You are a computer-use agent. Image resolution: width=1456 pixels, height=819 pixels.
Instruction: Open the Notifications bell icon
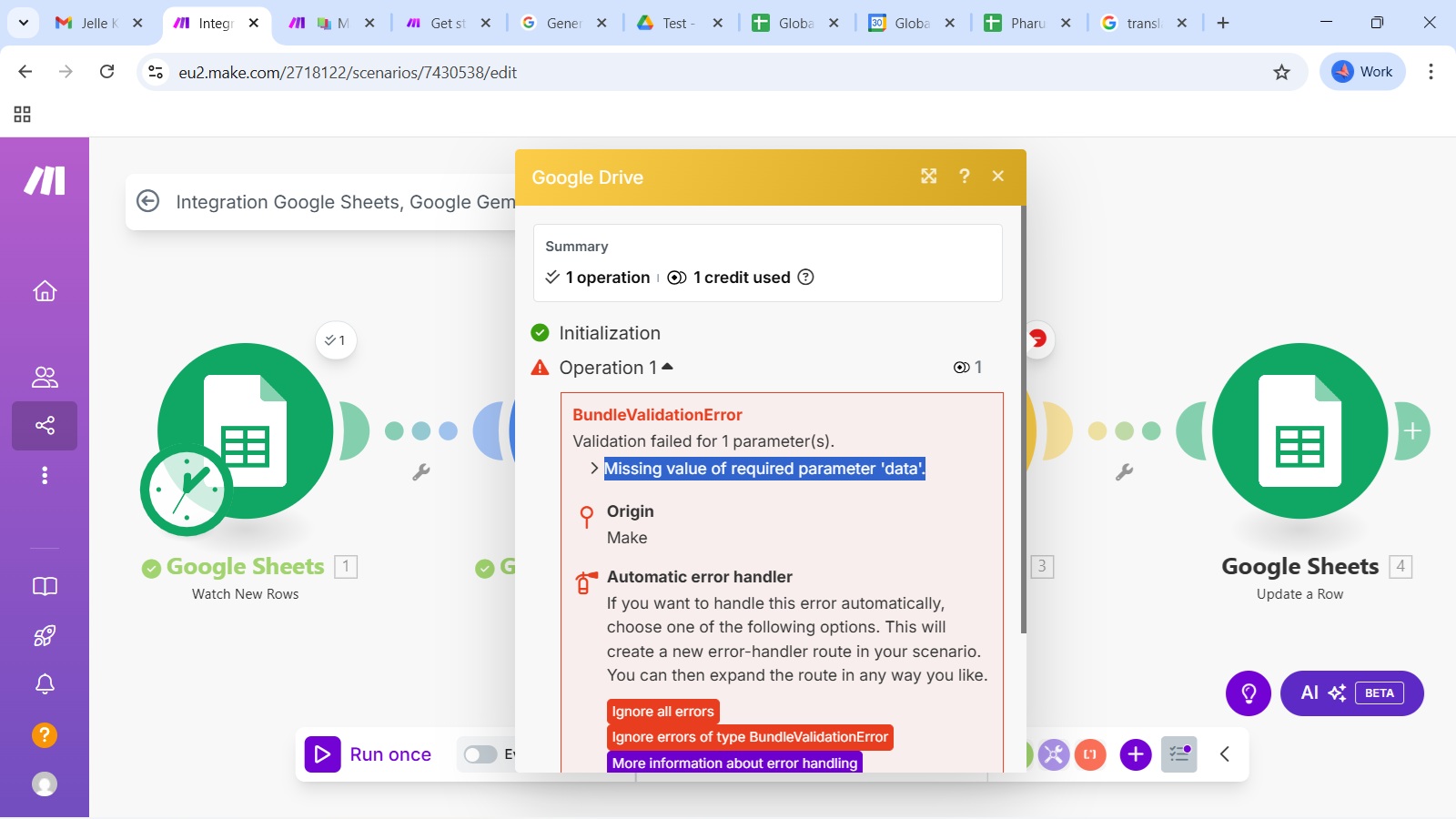[45, 684]
